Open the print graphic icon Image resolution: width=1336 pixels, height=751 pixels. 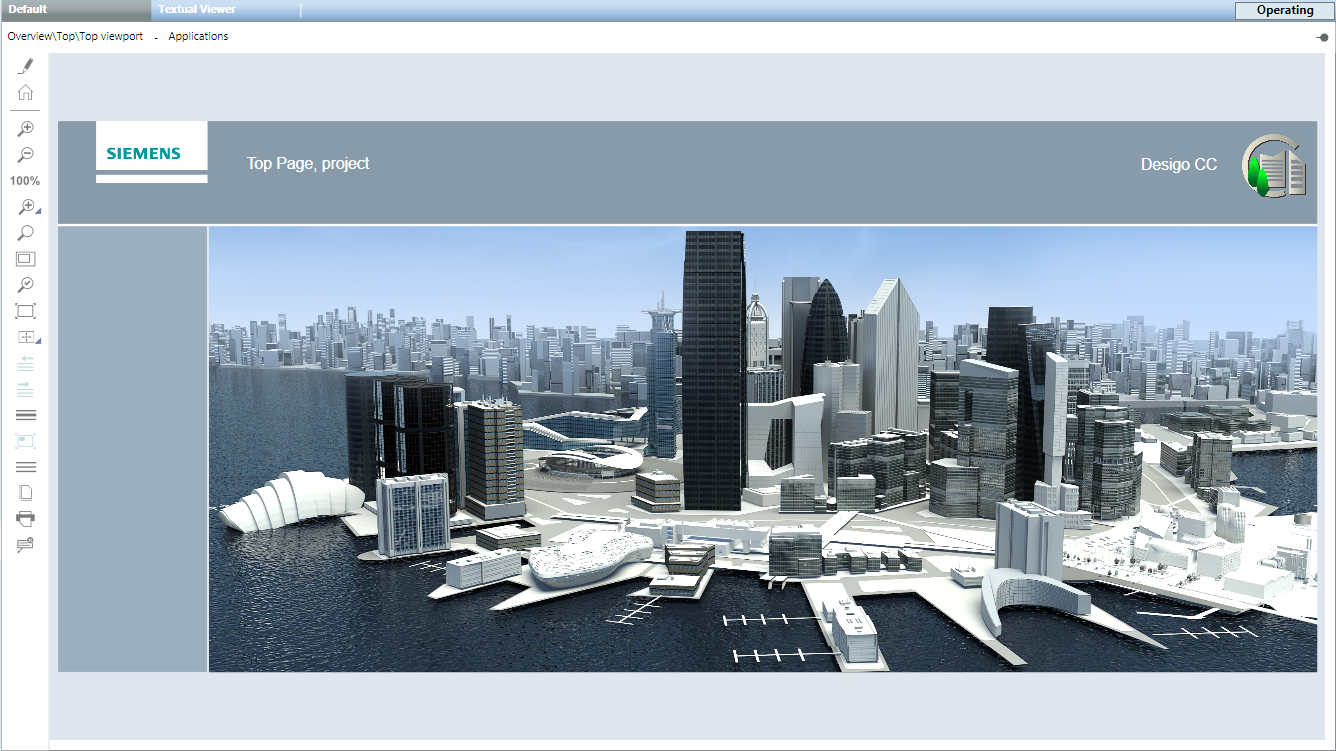[24, 518]
